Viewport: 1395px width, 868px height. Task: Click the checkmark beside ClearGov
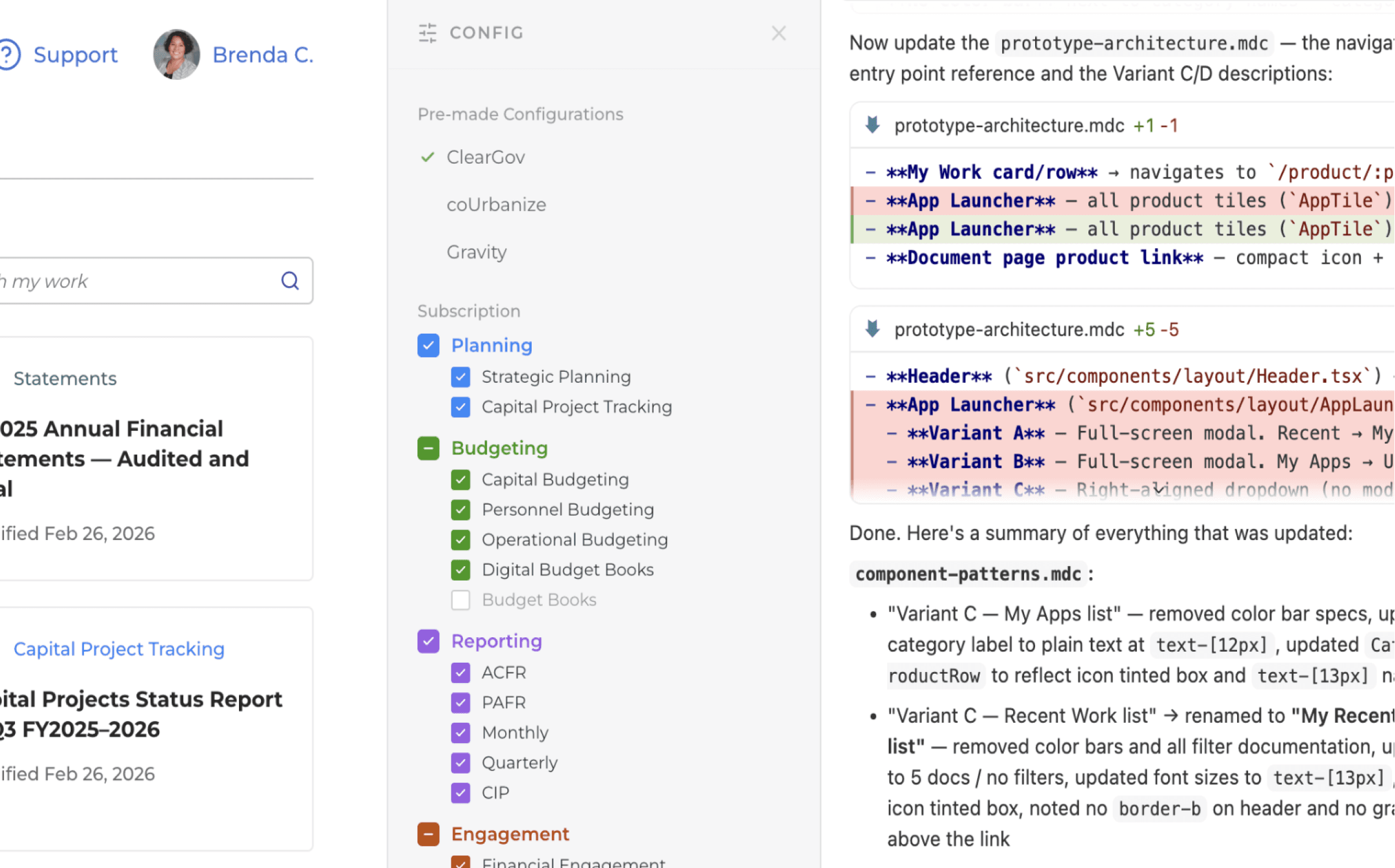[x=427, y=157]
